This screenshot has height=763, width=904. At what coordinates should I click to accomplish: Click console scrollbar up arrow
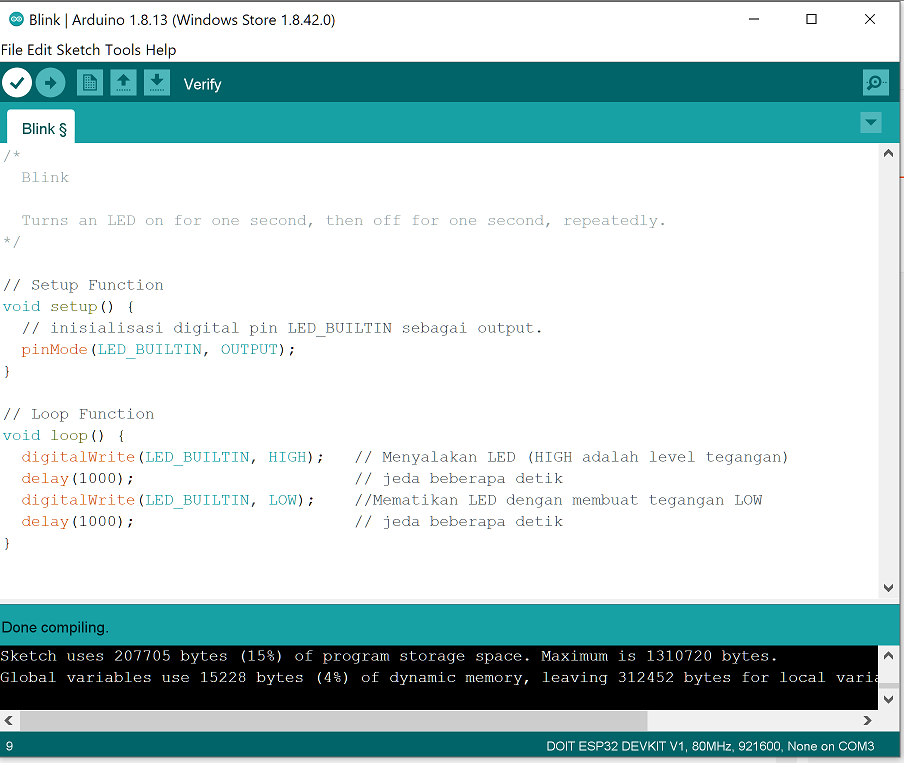point(888,656)
